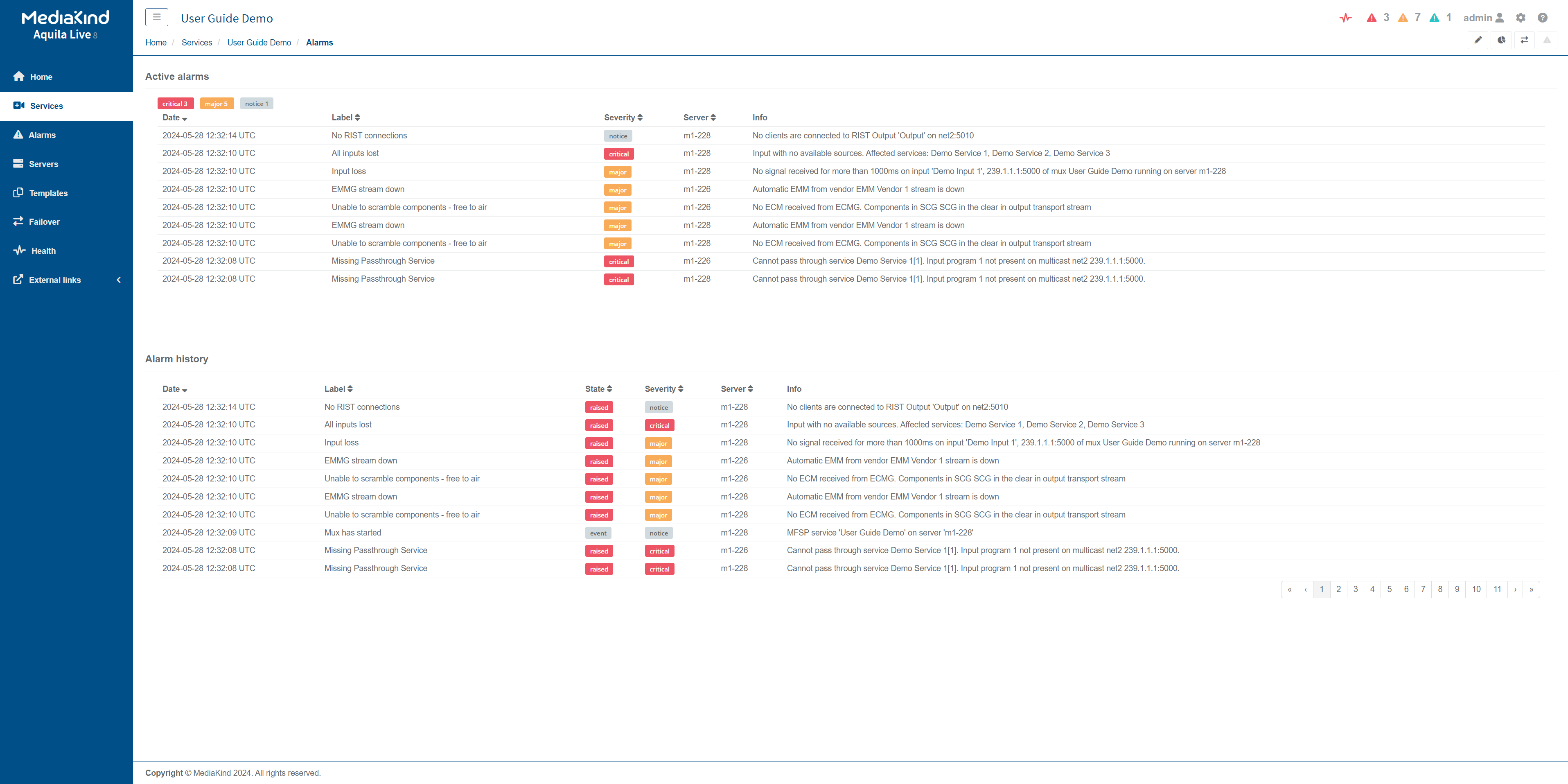This screenshot has height=784, width=1568.
Task: Click the pencil edit button
Action: click(1478, 40)
